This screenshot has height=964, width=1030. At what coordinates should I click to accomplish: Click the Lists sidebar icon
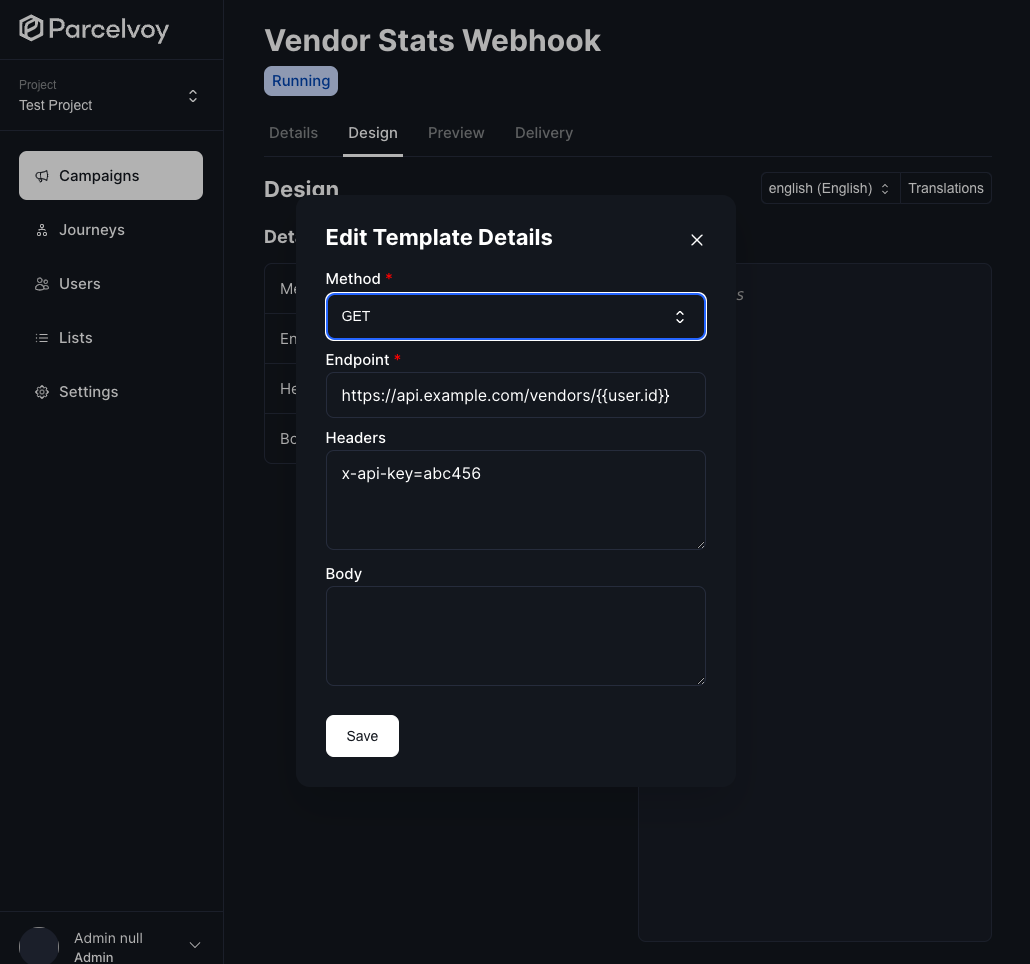(42, 338)
